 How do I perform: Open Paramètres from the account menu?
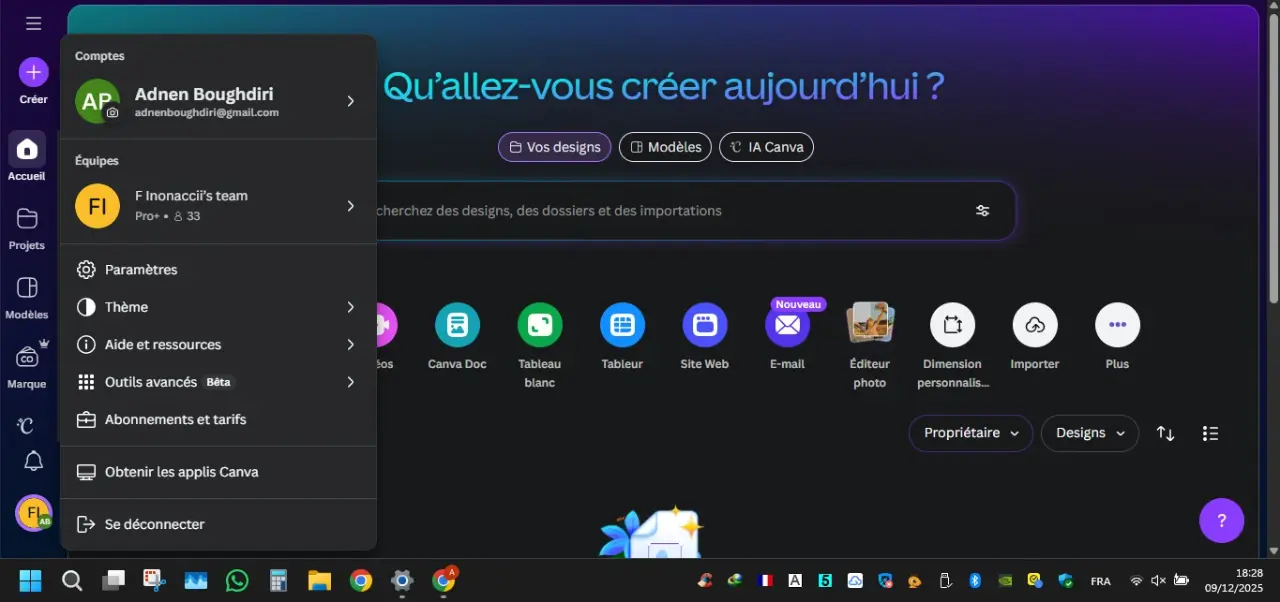click(218, 270)
